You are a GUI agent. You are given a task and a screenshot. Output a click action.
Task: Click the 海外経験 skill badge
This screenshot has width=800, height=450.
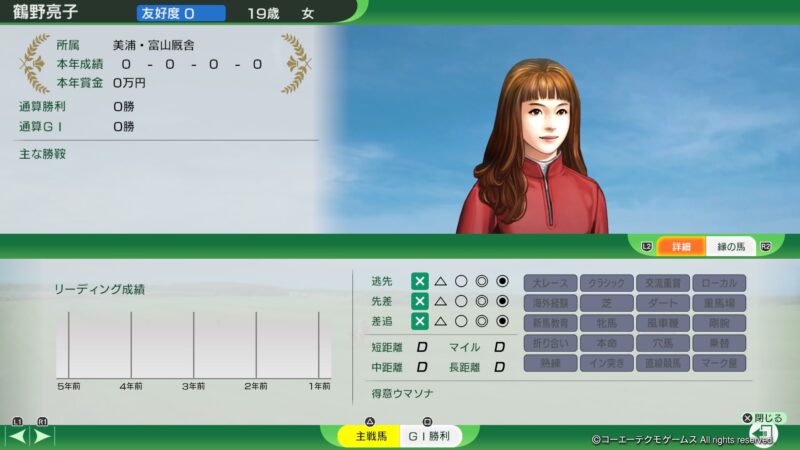pyautogui.click(x=551, y=303)
